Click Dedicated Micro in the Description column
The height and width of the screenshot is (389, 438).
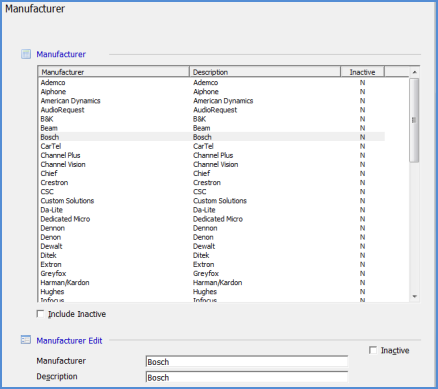click(x=218, y=219)
